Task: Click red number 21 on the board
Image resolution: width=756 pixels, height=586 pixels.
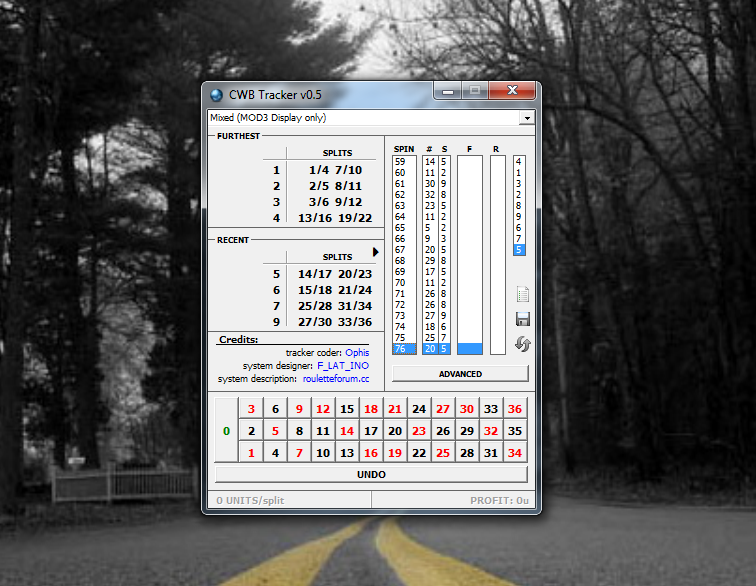Action: pyautogui.click(x=395, y=409)
